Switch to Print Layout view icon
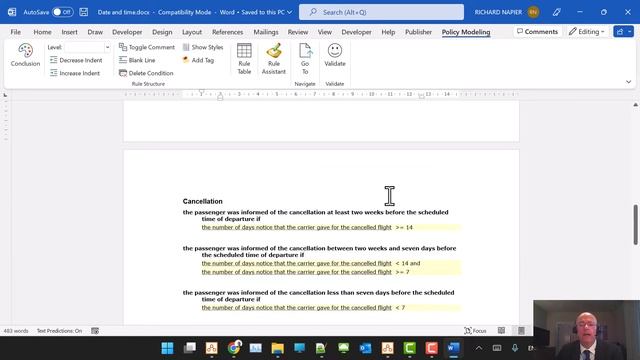The width and height of the screenshot is (640, 360). coord(521,331)
